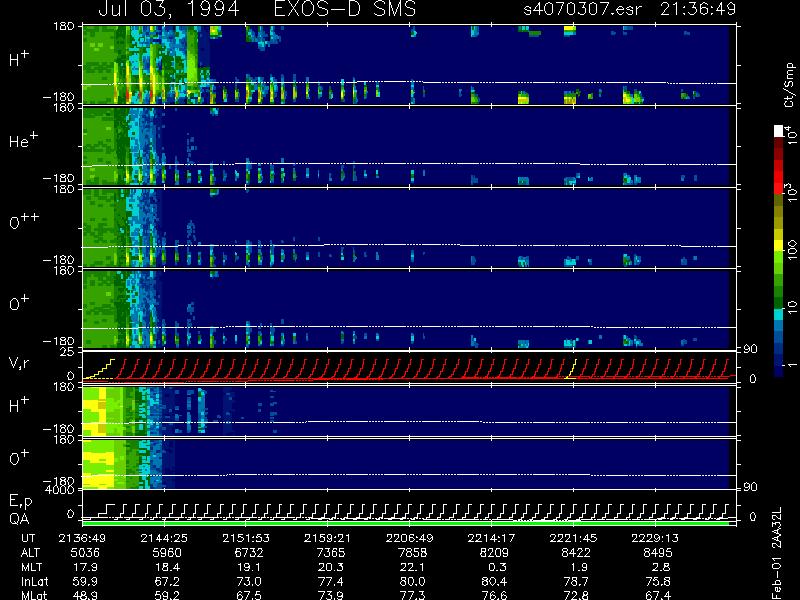Click the file name "s4070307.esr"
This screenshot has width=800, height=600.
tap(583, 9)
